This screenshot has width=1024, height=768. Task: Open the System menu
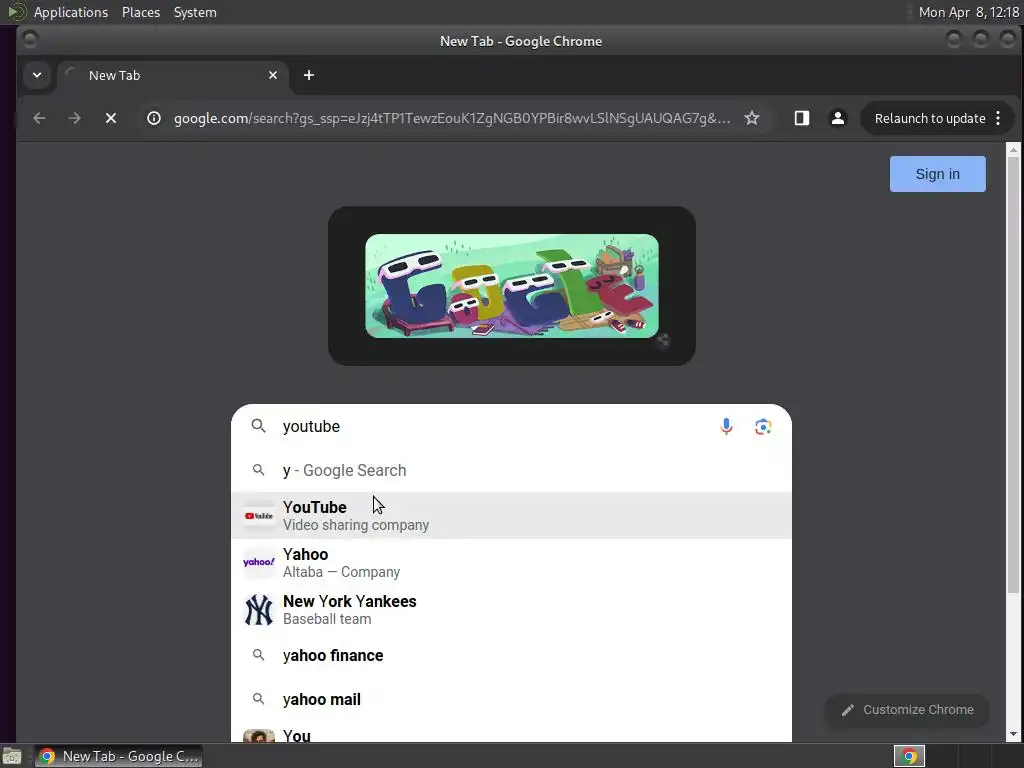pyautogui.click(x=195, y=12)
